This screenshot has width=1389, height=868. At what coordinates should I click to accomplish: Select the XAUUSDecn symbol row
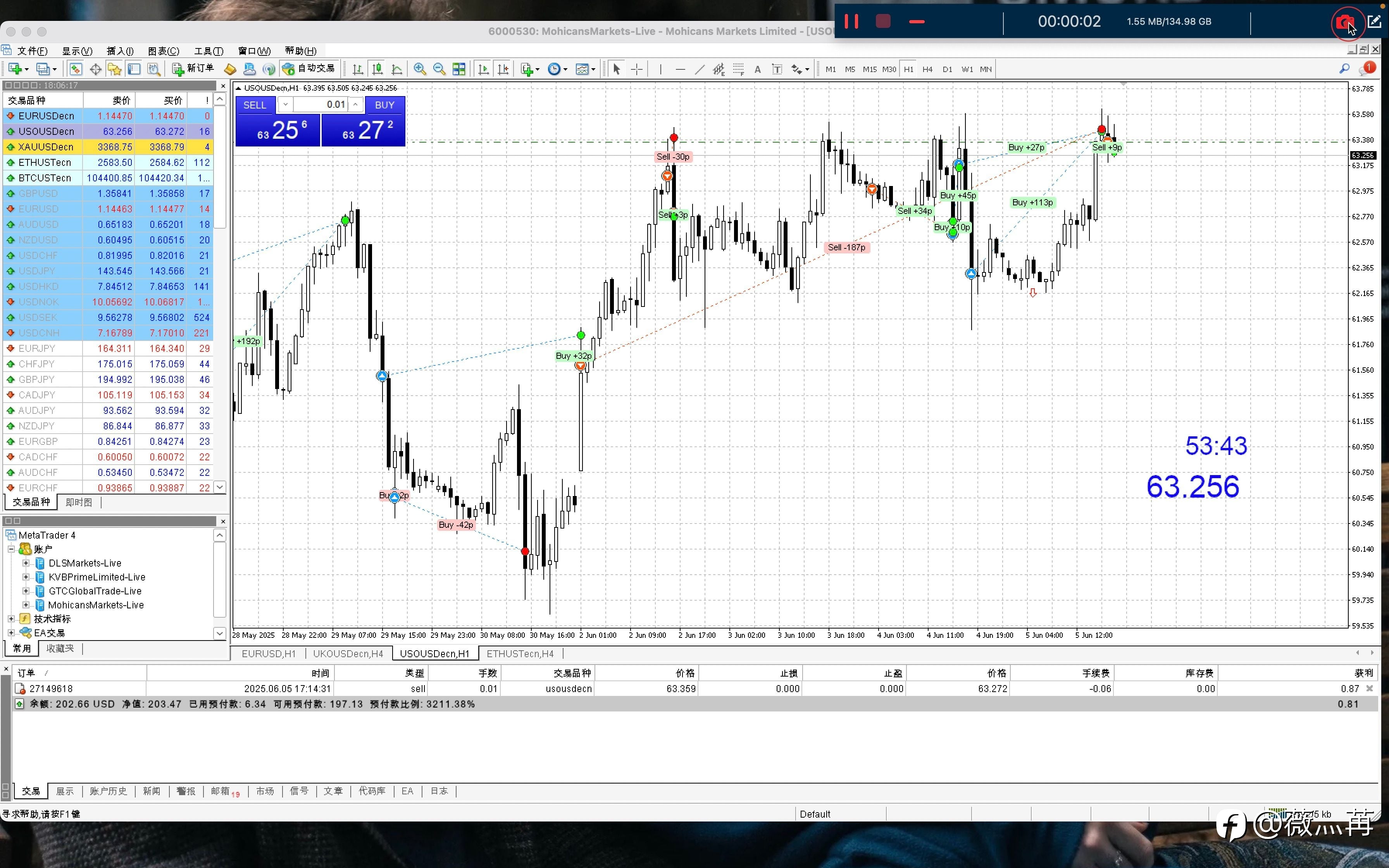pos(46,146)
